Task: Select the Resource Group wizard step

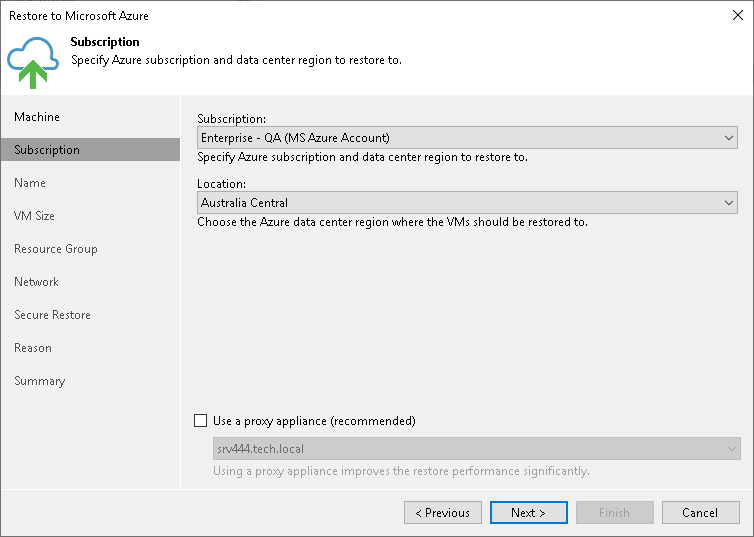Action: pyautogui.click(x=56, y=249)
